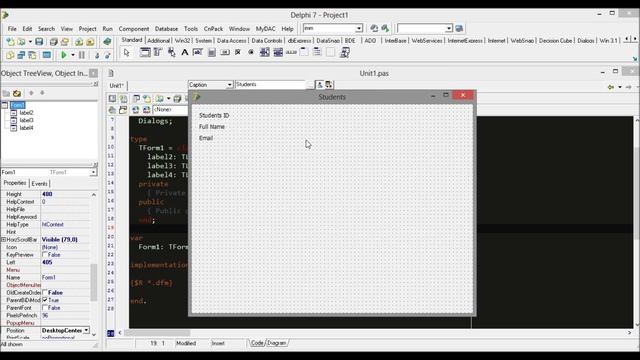Open the desktop layout combo in top toolbar
Viewport: 640px width, 360px height.
(x=332, y=28)
